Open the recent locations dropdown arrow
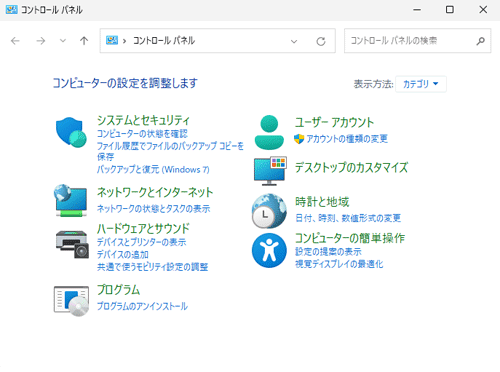Viewport: 500px width, 372px height. tap(63, 41)
